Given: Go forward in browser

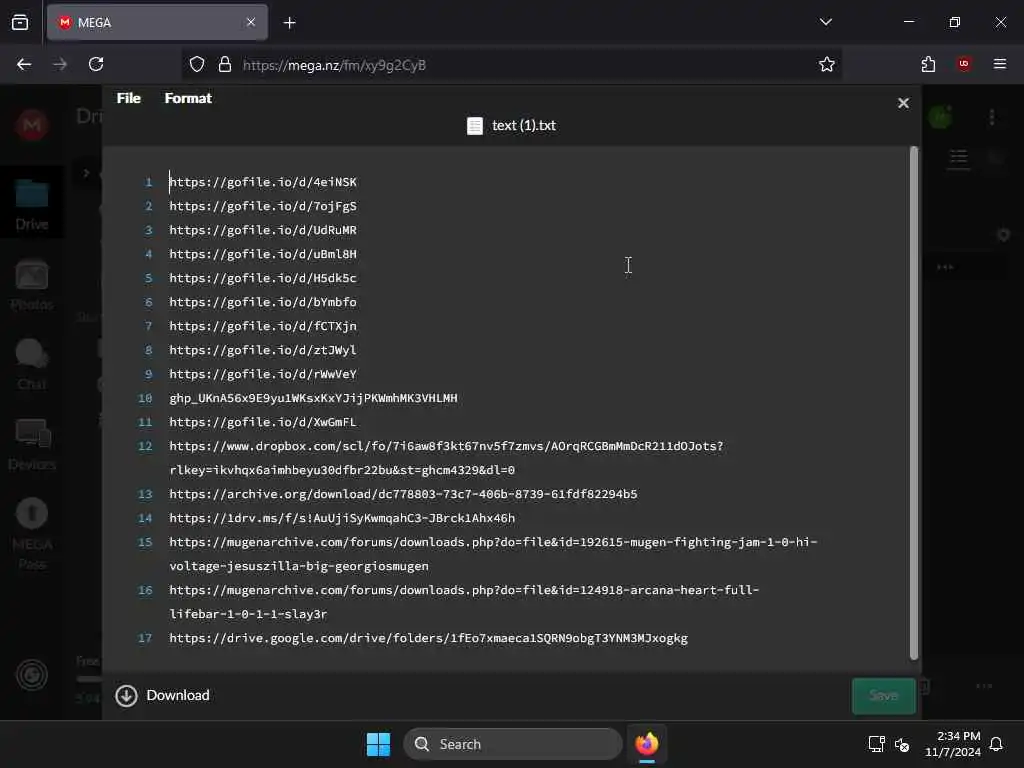Looking at the screenshot, I should click(x=60, y=64).
